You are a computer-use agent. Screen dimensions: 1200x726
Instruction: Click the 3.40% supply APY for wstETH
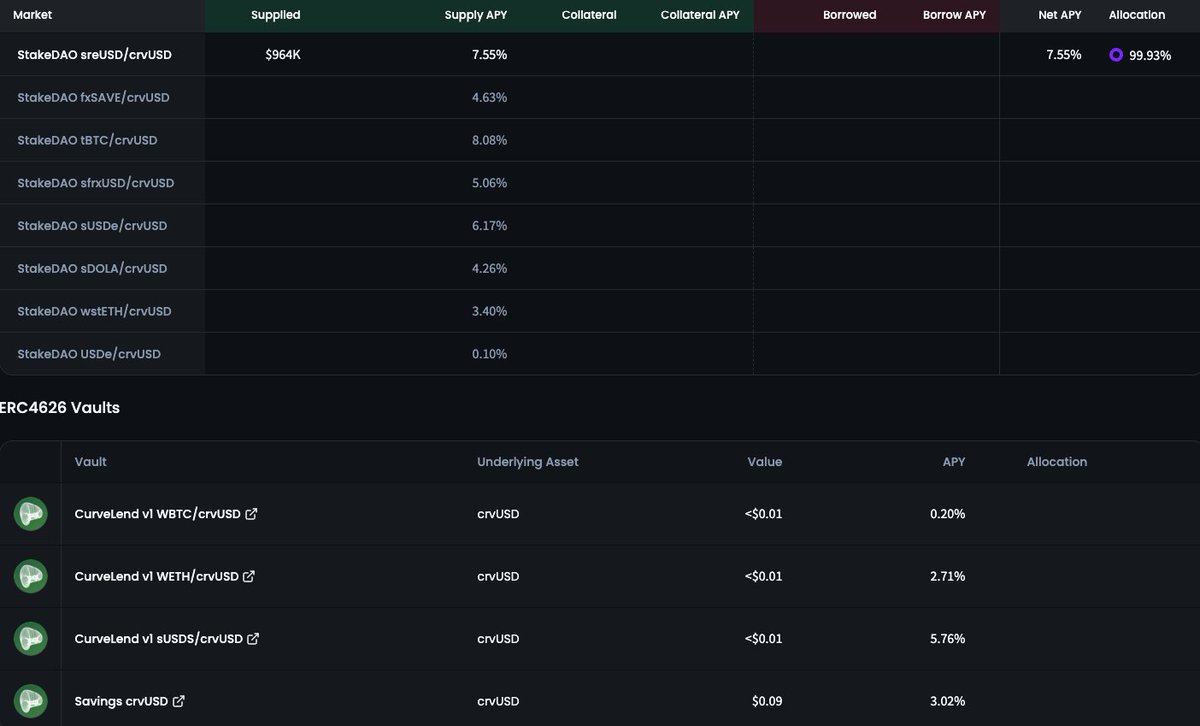pyautogui.click(x=489, y=311)
